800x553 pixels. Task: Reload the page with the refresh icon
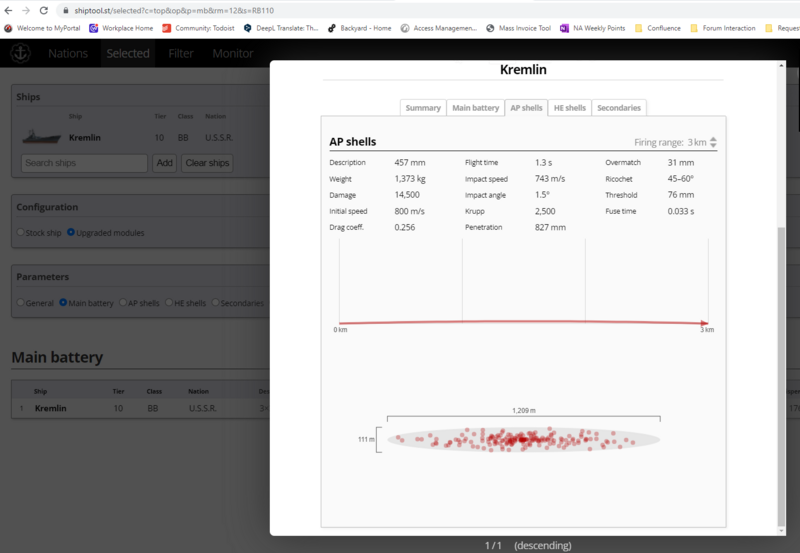[x=43, y=10]
